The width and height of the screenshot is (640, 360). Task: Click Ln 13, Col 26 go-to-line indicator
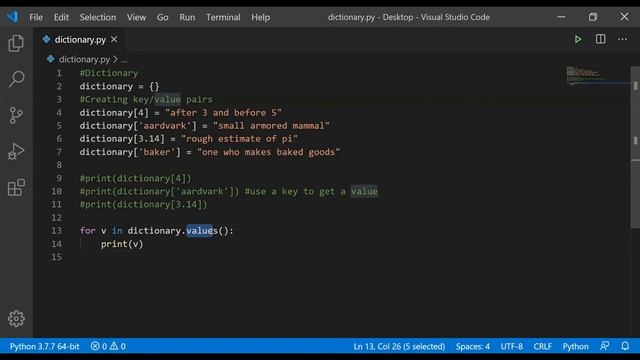399,346
